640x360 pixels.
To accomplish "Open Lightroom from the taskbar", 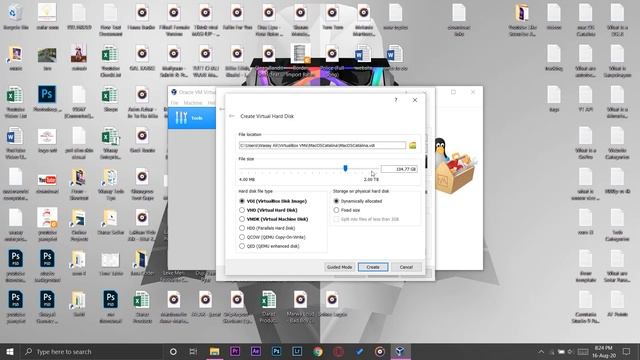I will (x=297, y=351).
